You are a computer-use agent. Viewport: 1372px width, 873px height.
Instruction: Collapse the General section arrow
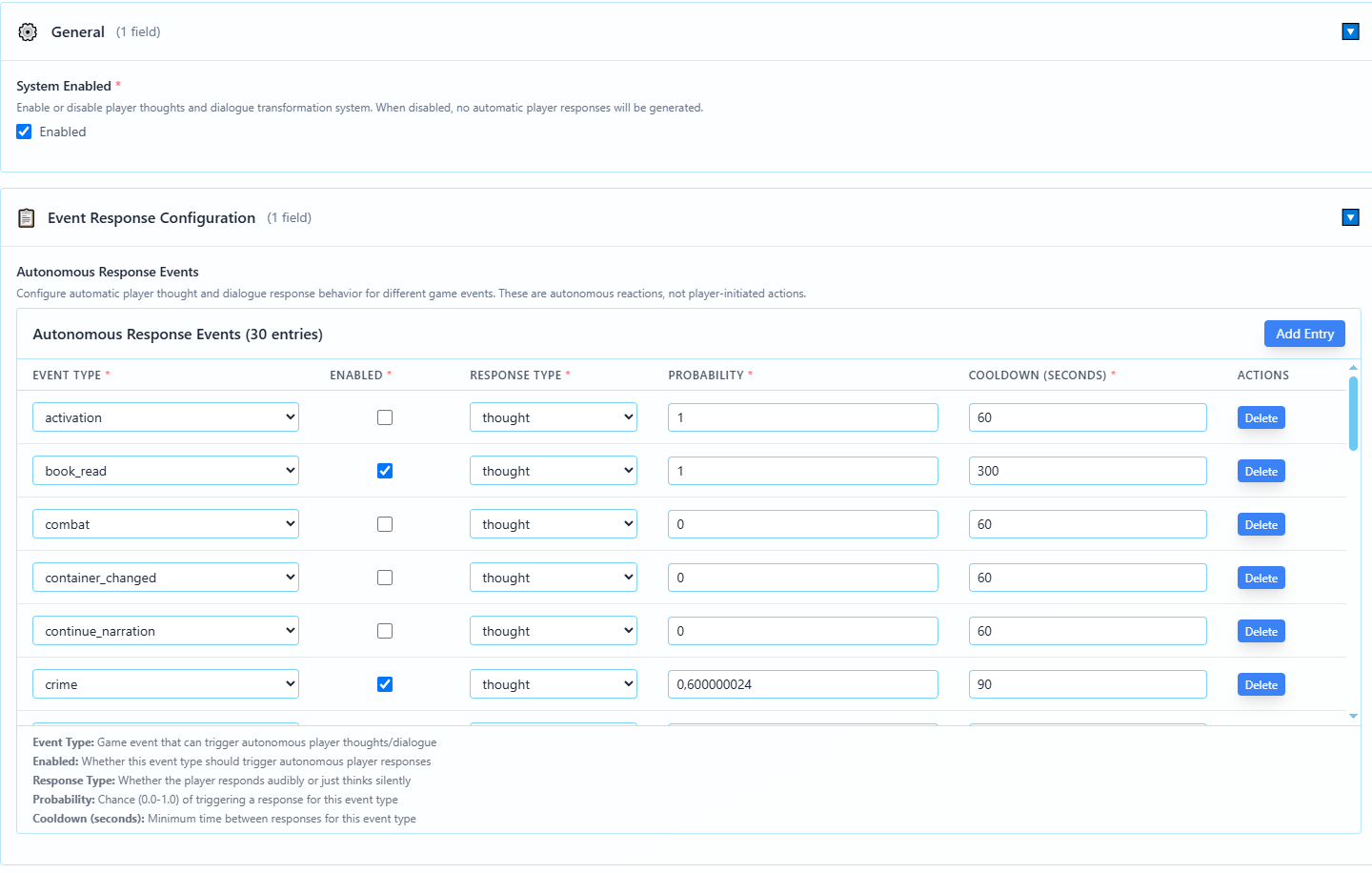click(x=1350, y=32)
